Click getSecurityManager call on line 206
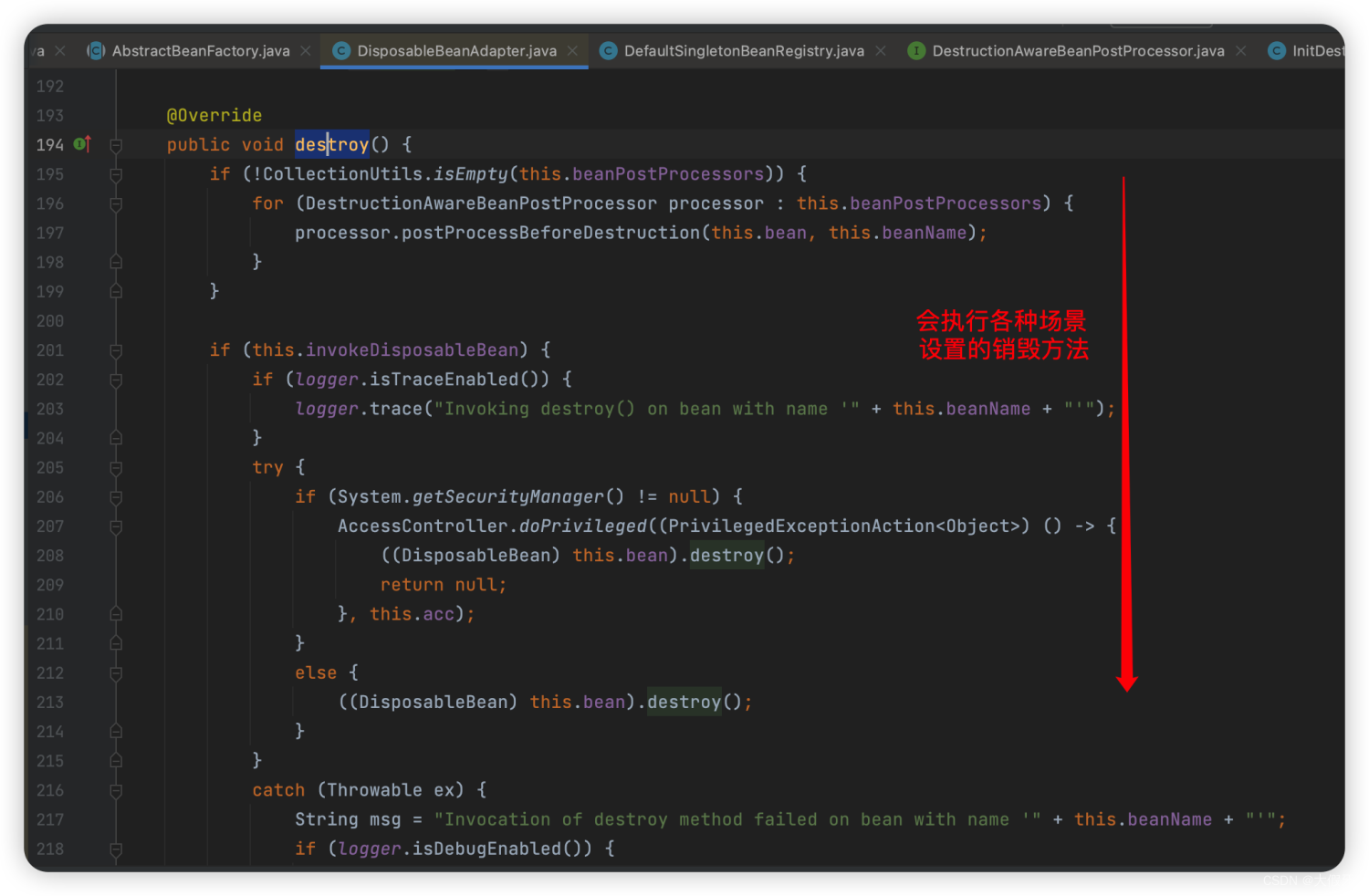Image resolution: width=1369 pixels, height=896 pixels. tap(507, 496)
